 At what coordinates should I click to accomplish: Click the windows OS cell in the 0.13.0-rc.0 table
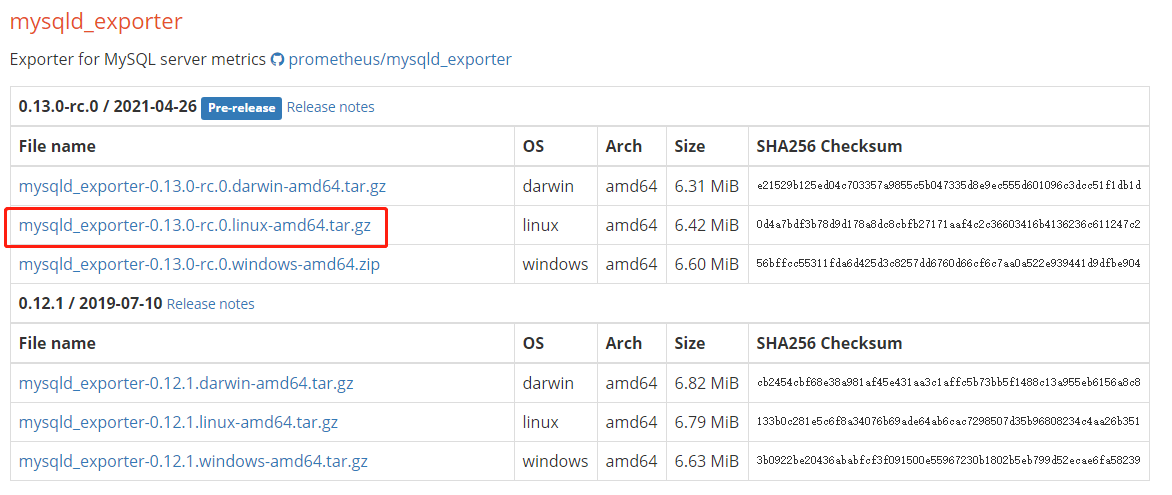pos(555,264)
